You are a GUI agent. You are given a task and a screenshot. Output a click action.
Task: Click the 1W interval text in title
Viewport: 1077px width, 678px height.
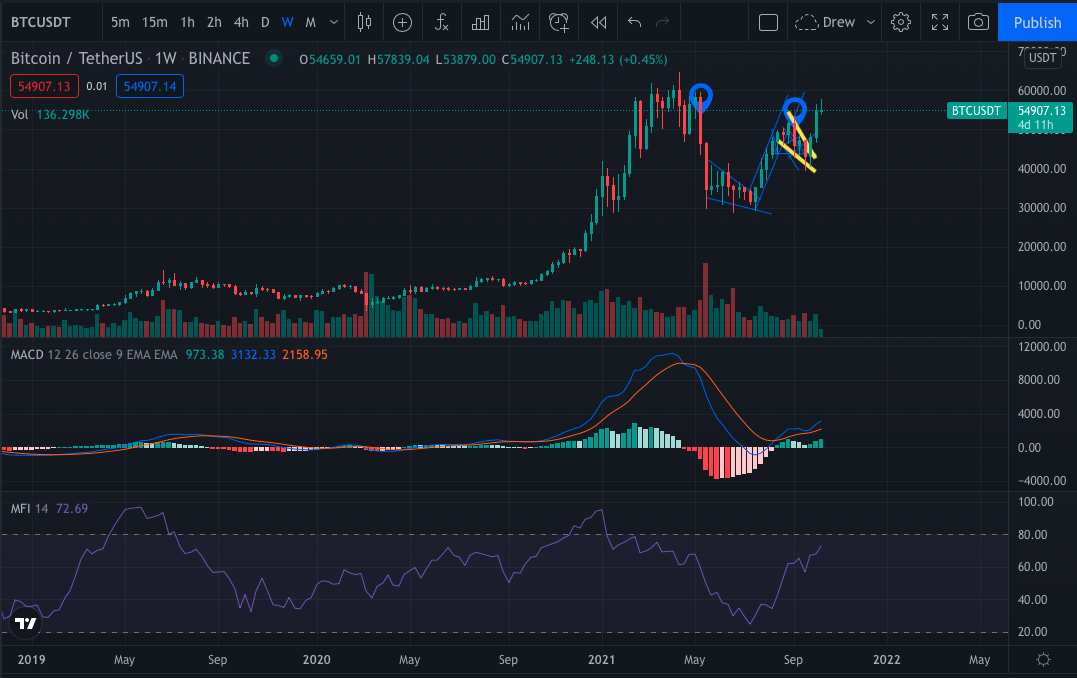click(166, 58)
